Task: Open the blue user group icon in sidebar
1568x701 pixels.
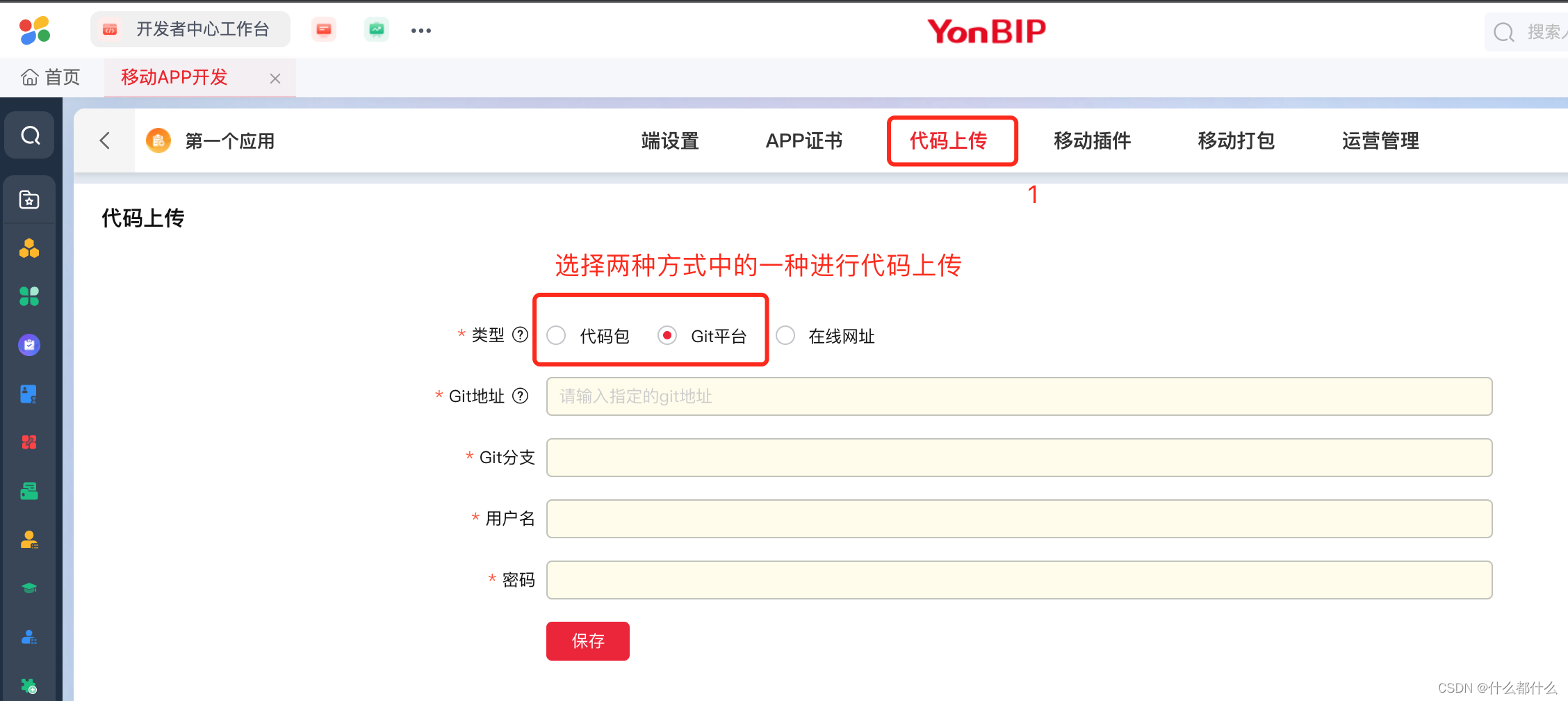Action: click(29, 637)
